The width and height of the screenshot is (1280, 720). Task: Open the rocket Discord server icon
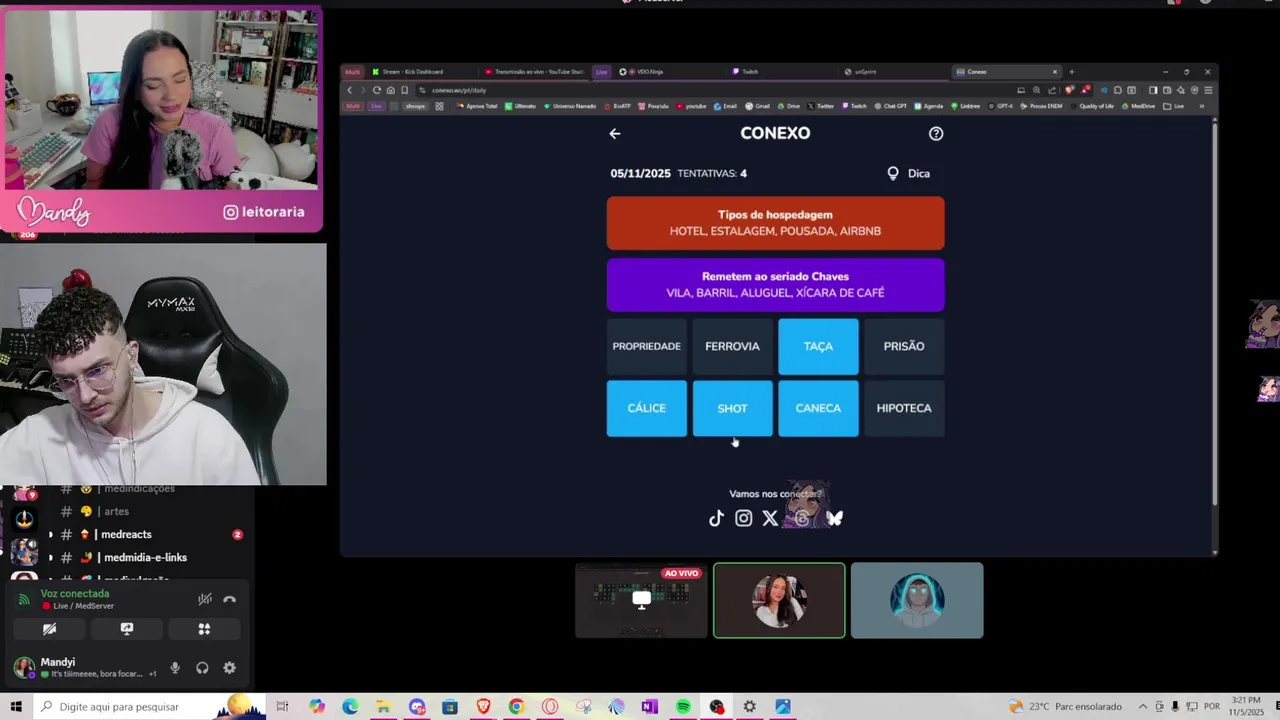tap(24, 518)
